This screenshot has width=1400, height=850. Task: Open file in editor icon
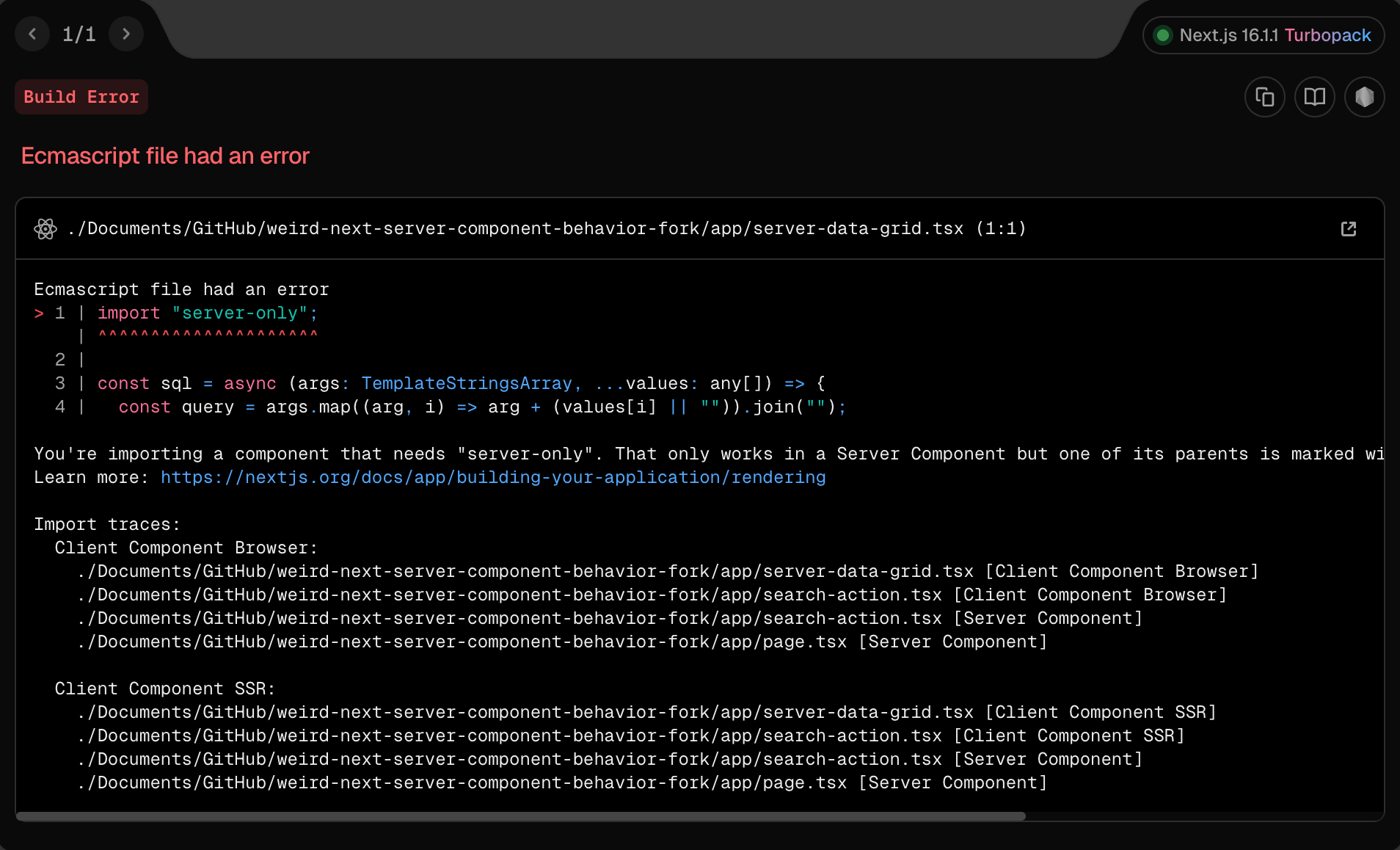coord(1349,229)
